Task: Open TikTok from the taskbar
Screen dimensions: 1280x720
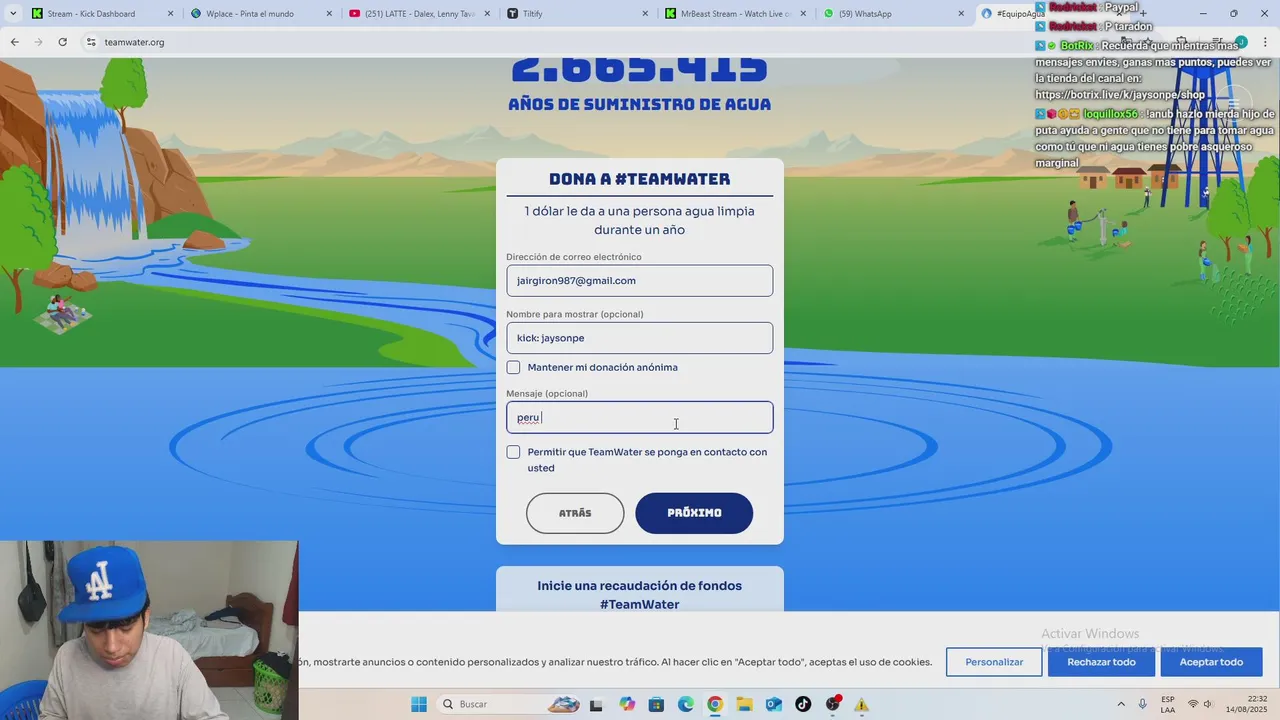Action: [803, 704]
